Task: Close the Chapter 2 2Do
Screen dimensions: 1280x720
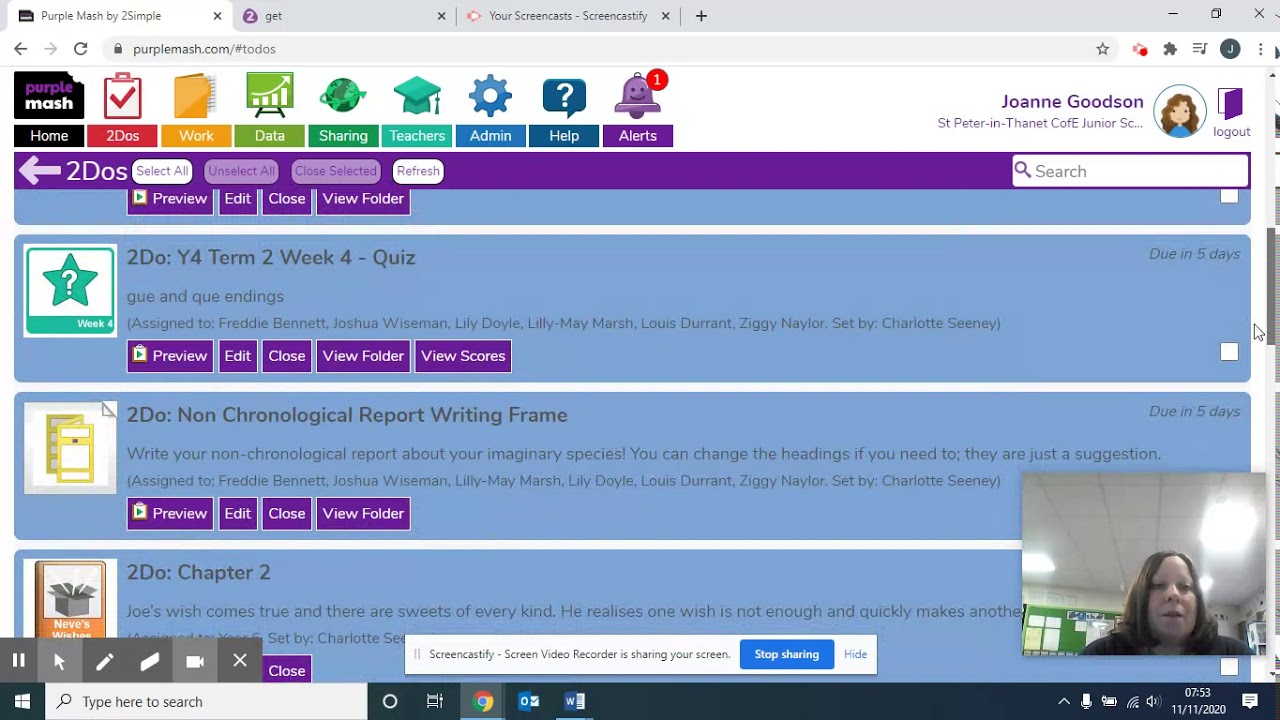Action: (287, 670)
